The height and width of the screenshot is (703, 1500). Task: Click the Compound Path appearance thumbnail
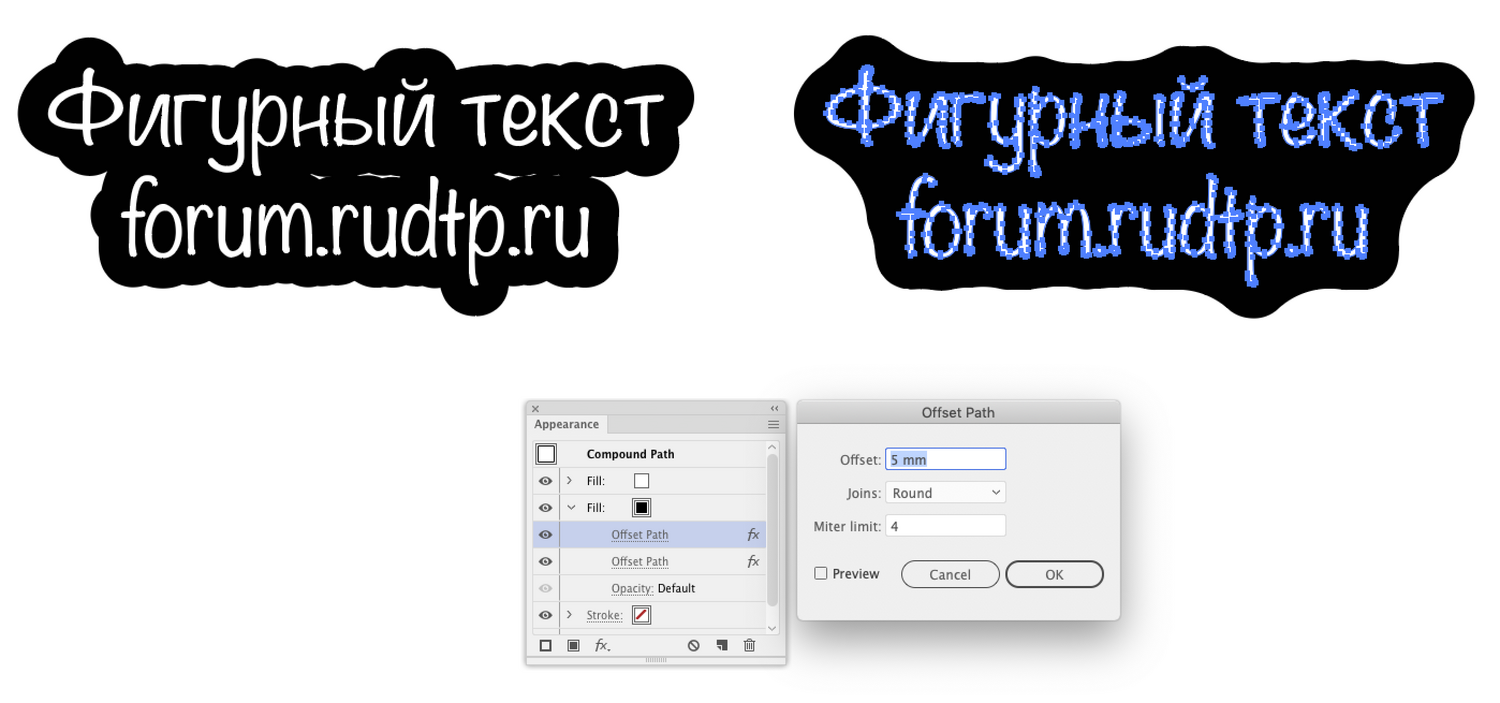546,454
